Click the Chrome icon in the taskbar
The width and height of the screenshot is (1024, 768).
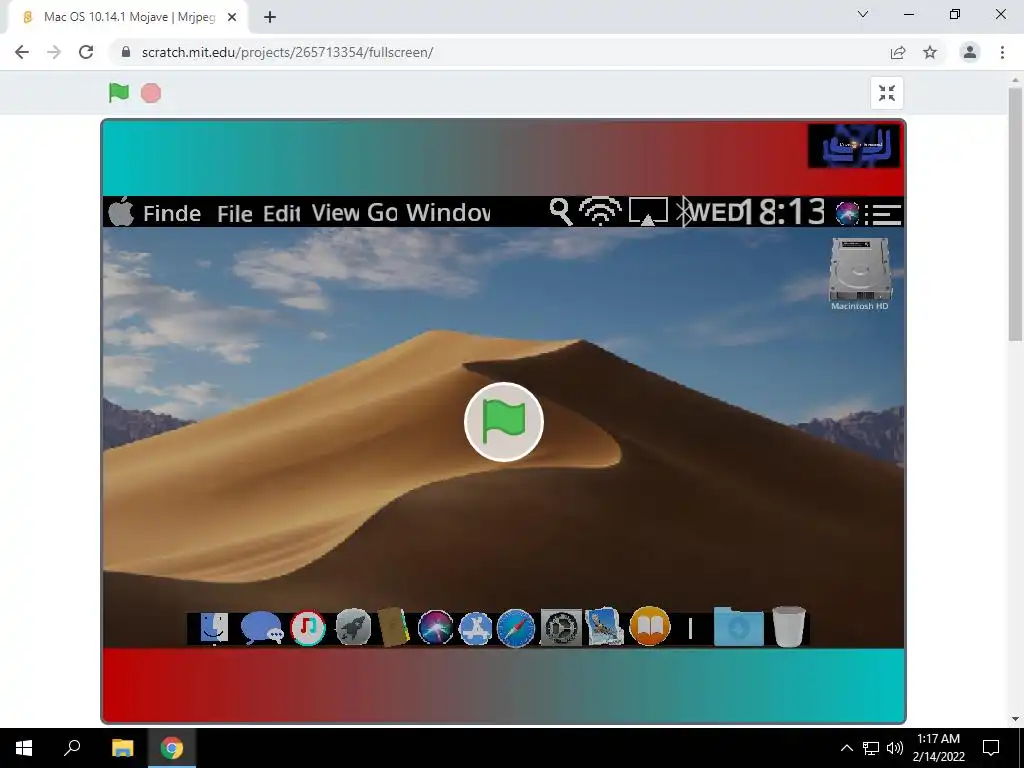point(172,748)
